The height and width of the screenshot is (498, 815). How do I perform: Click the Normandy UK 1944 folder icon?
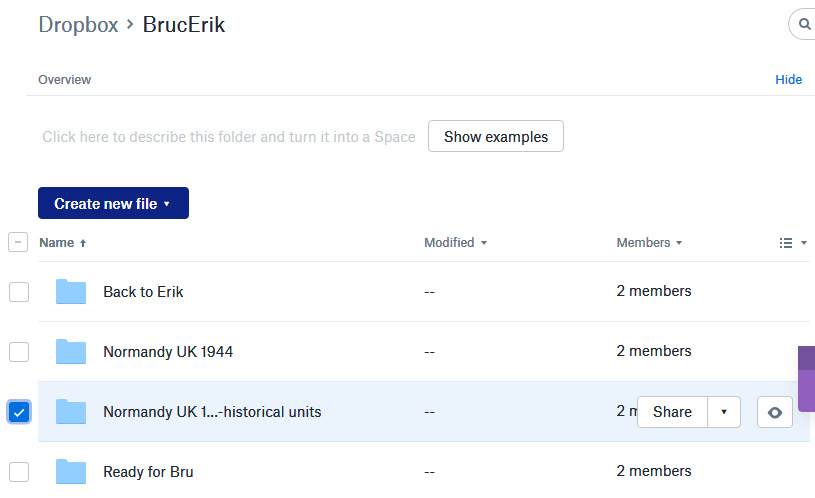pos(70,352)
